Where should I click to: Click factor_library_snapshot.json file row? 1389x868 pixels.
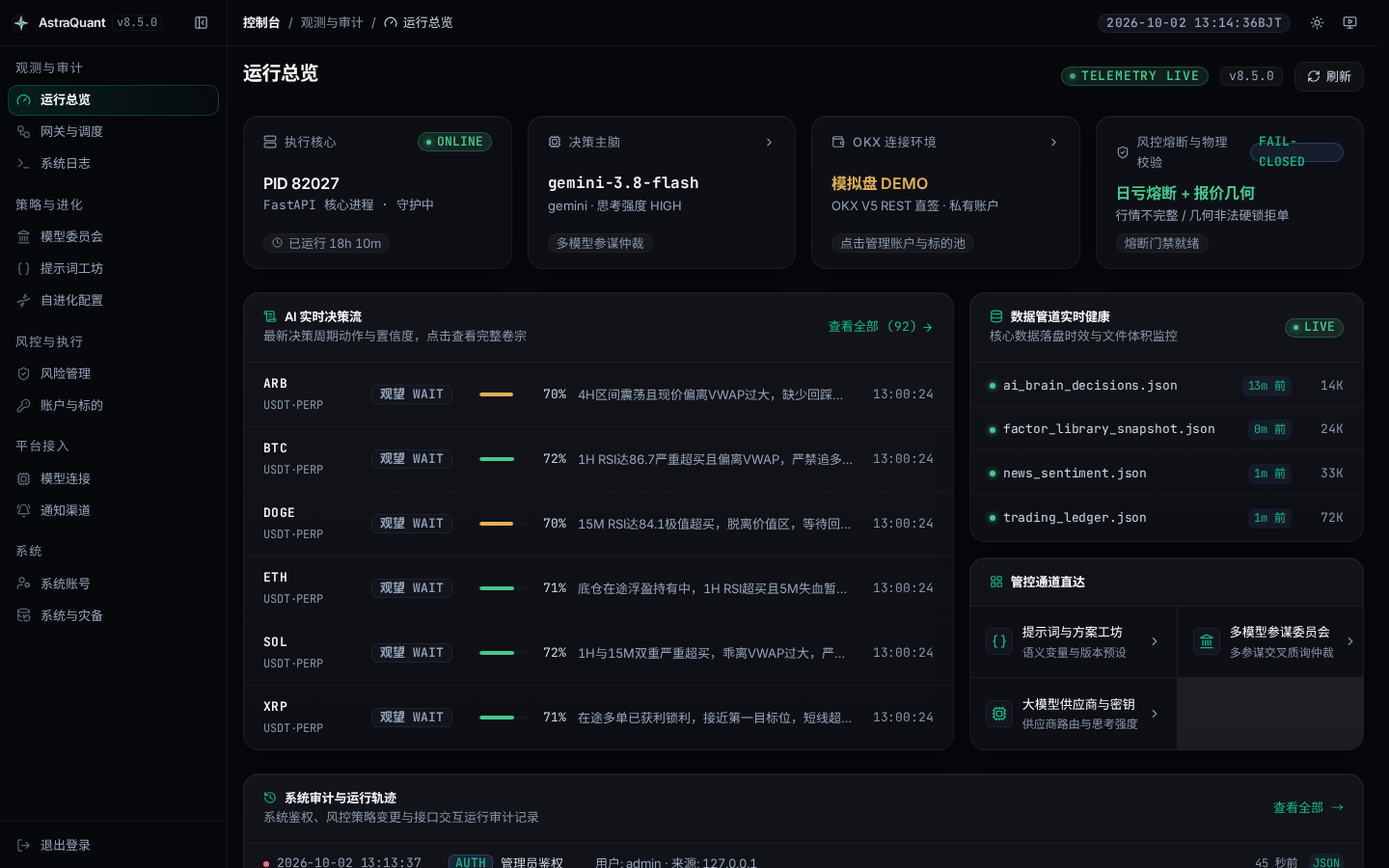1166,429
